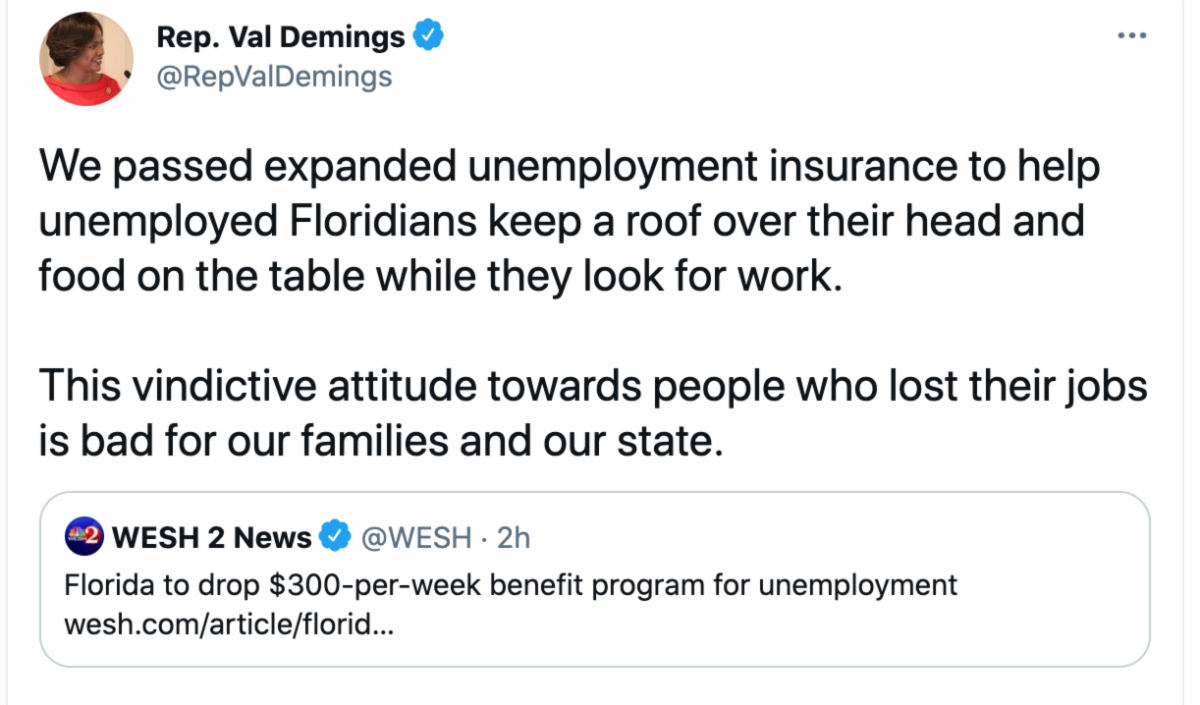Select the quoted headline about Florida dropping benefits

(x=510, y=585)
